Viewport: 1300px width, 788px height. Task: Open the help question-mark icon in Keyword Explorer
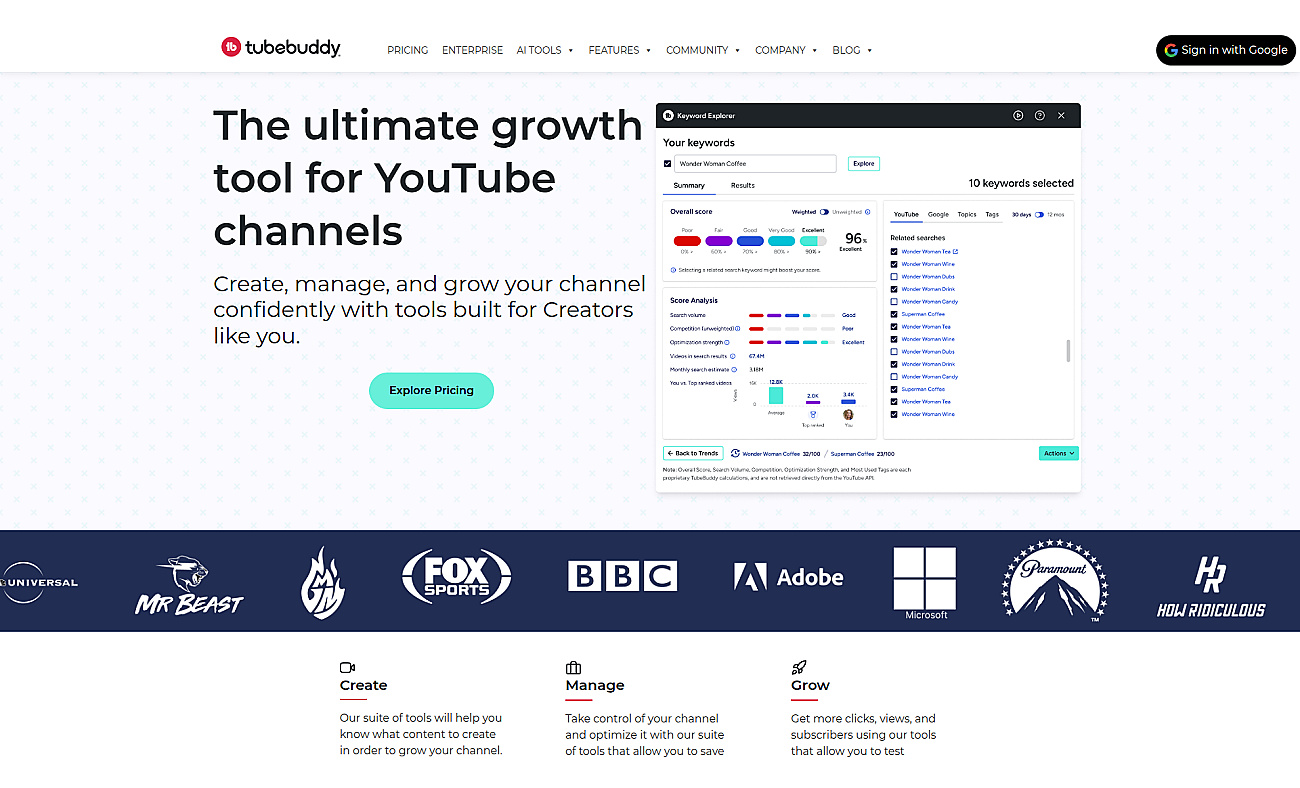click(1040, 115)
